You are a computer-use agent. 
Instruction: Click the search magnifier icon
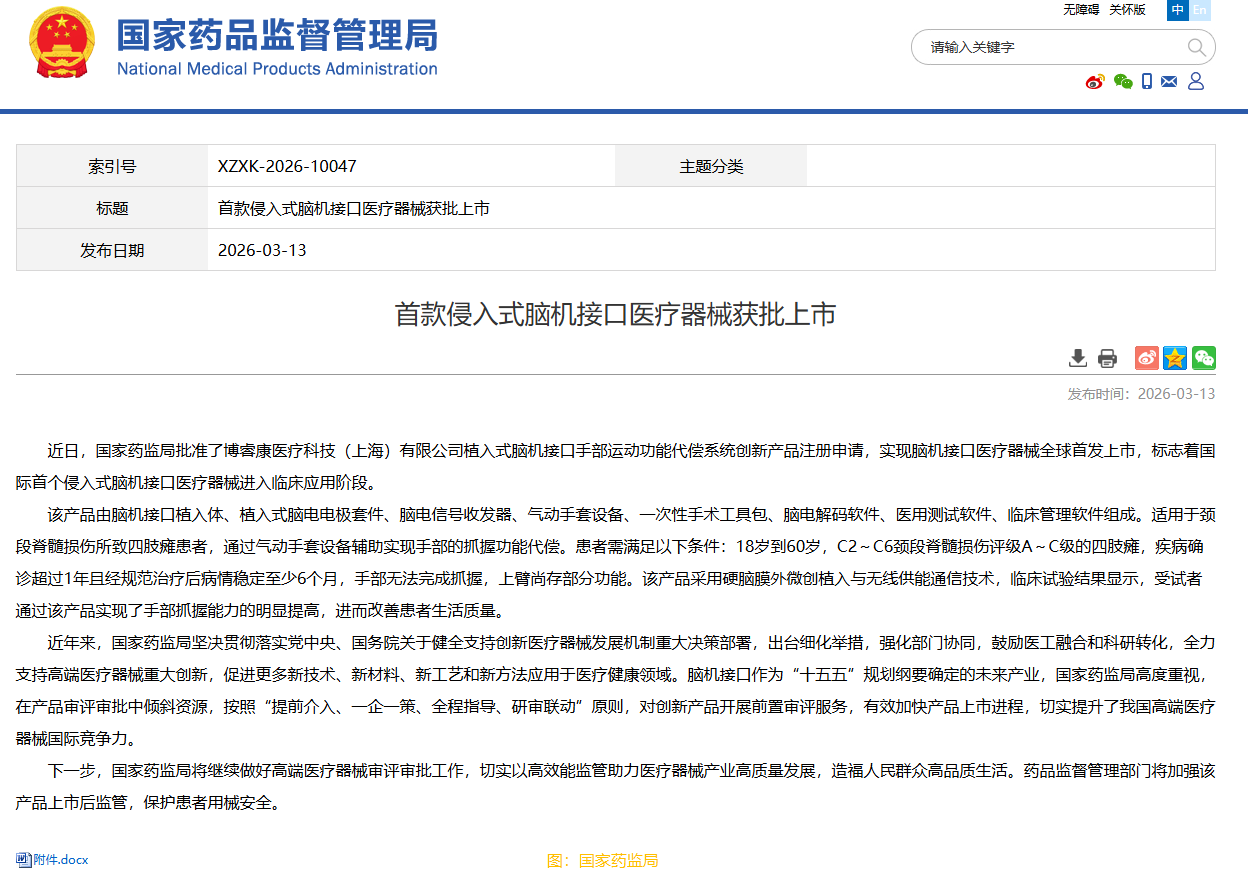click(x=1196, y=47)
